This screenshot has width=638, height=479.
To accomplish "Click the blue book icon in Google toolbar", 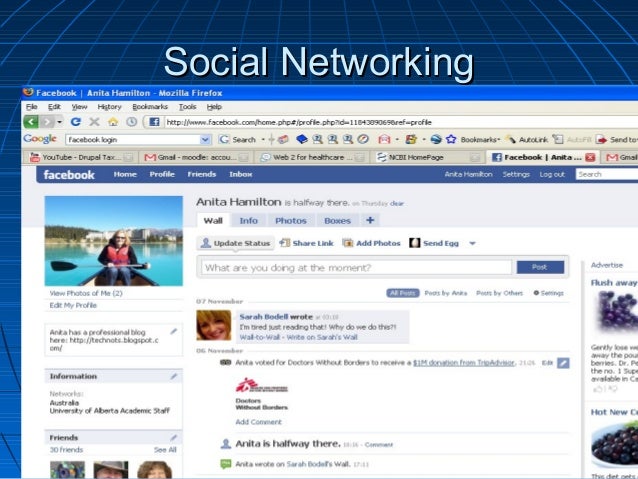I will [x=302, y=140].
